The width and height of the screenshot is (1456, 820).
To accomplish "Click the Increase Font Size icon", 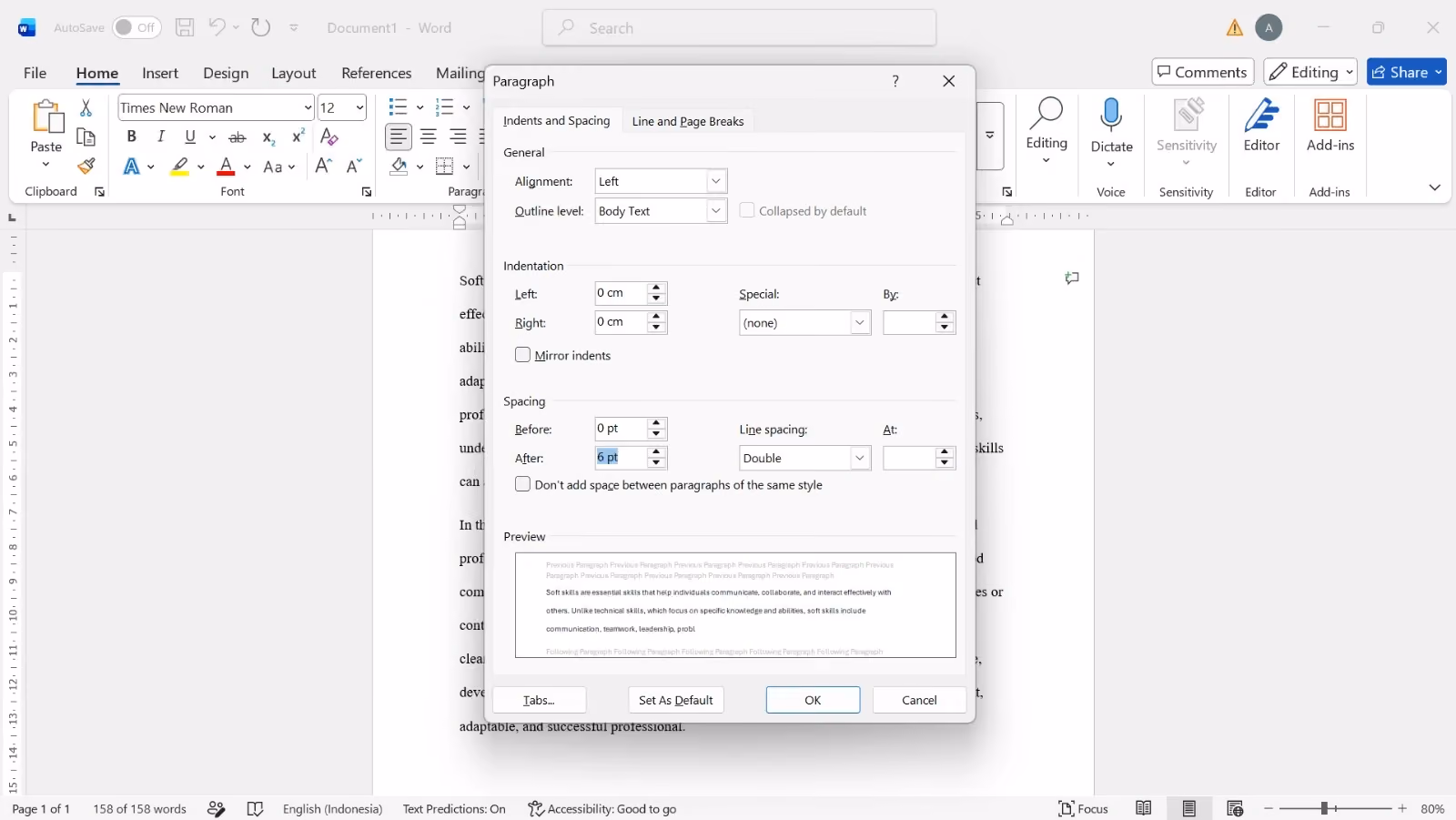I will tap(323, 167).
